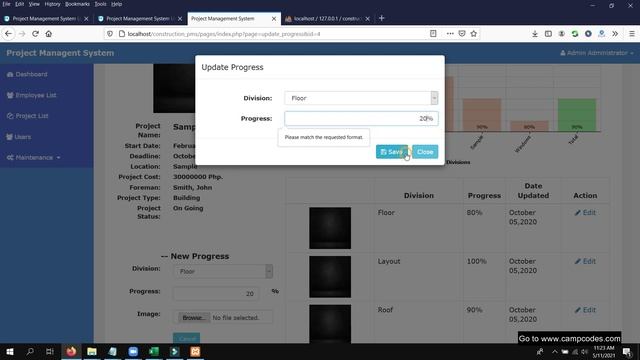
Task: Open Excel from the taskbar
Action: [x=154, y=351]
